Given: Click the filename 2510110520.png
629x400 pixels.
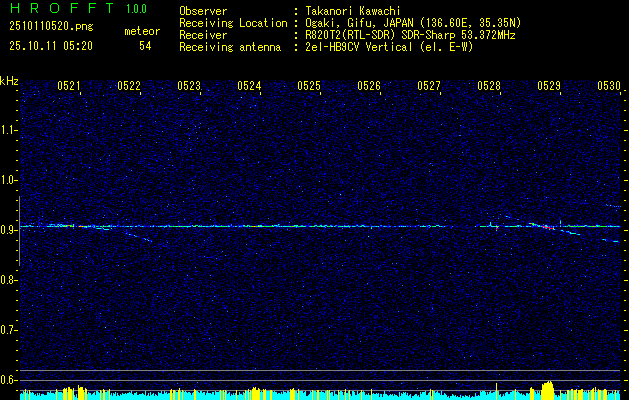Looking at the screenshot, I should pyautogui.click(x=51, y=27).
